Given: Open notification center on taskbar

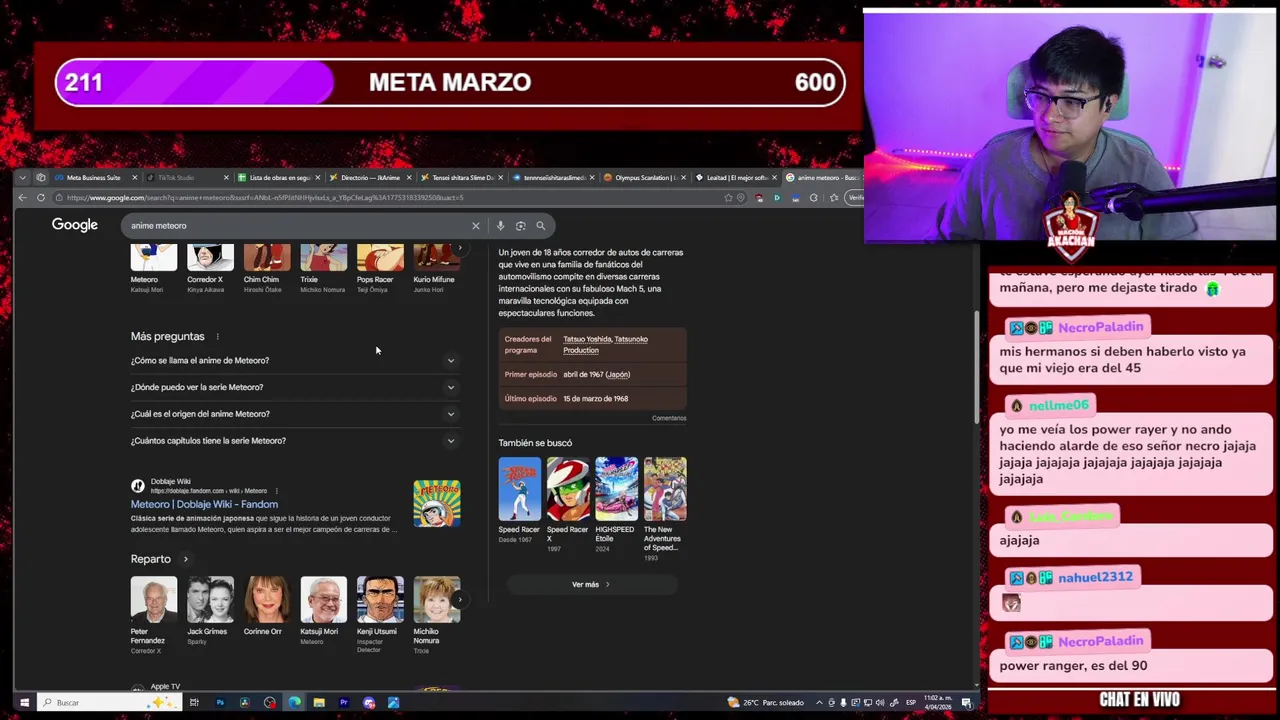Looking at the screenshot, I should [967, 703].
